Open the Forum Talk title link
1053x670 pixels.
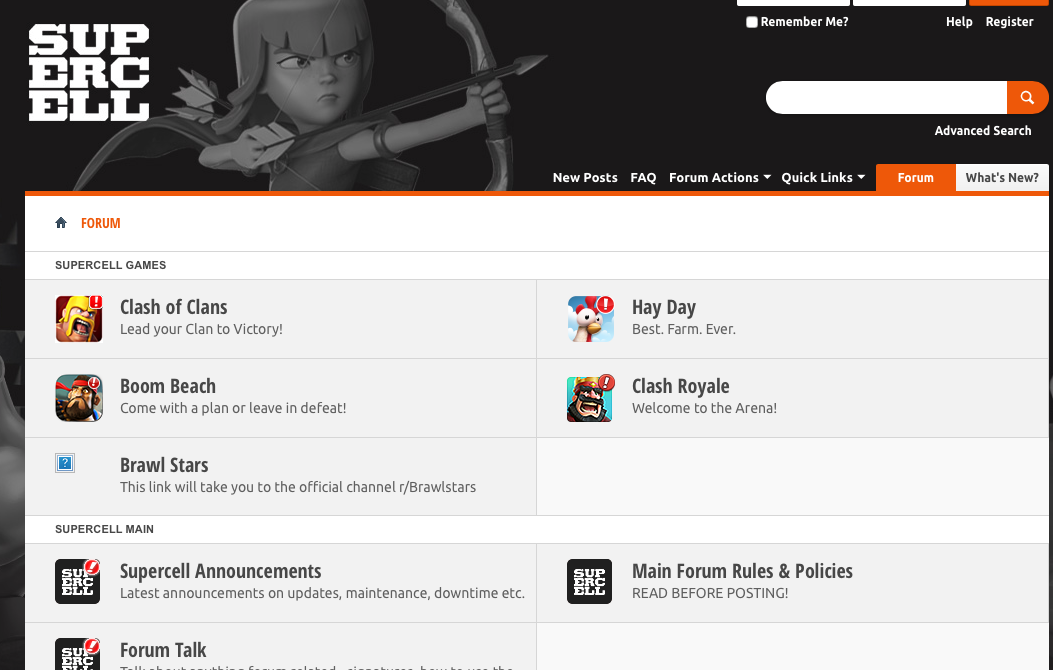click(x=163, y=650)
